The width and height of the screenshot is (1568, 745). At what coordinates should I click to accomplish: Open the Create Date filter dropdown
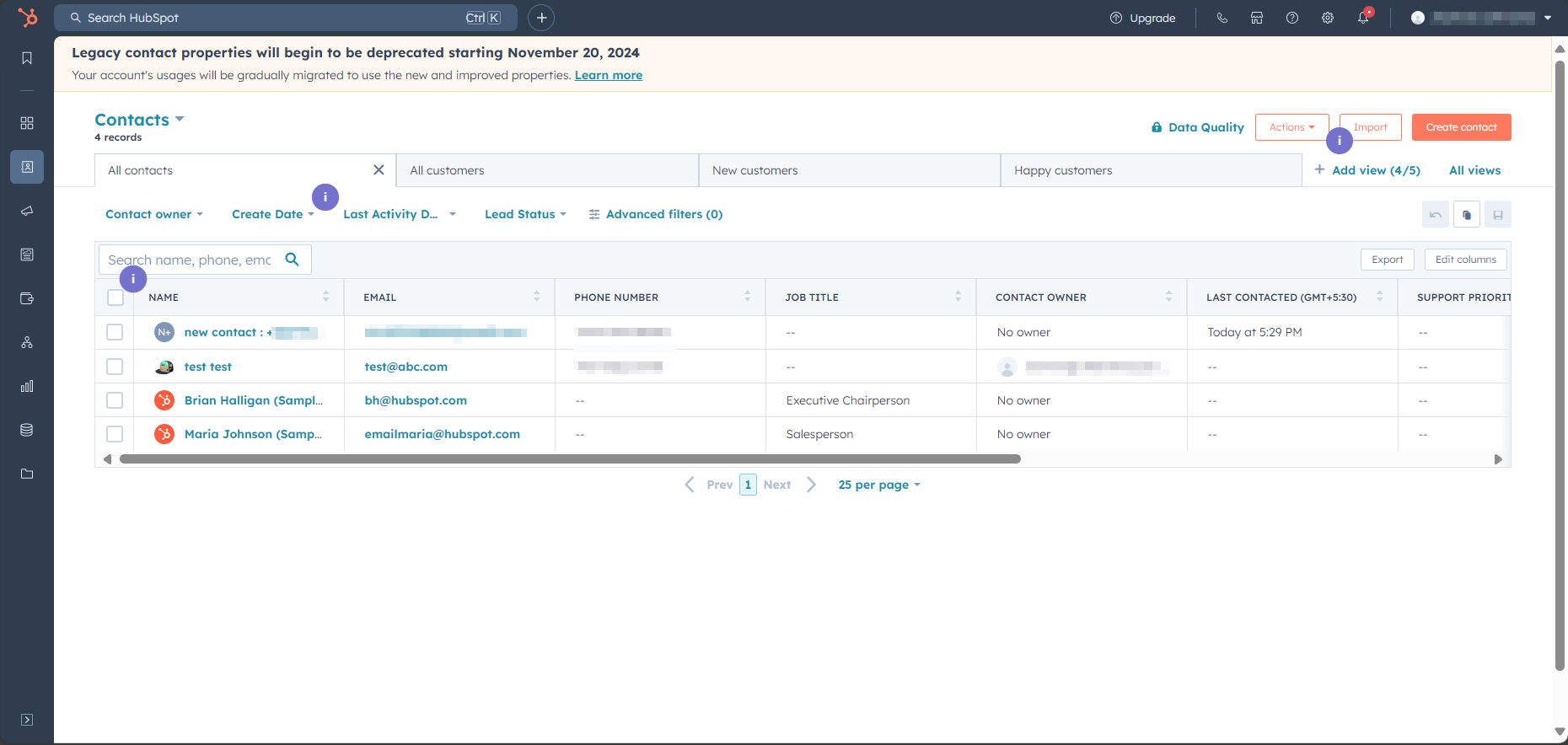point(273,214)
